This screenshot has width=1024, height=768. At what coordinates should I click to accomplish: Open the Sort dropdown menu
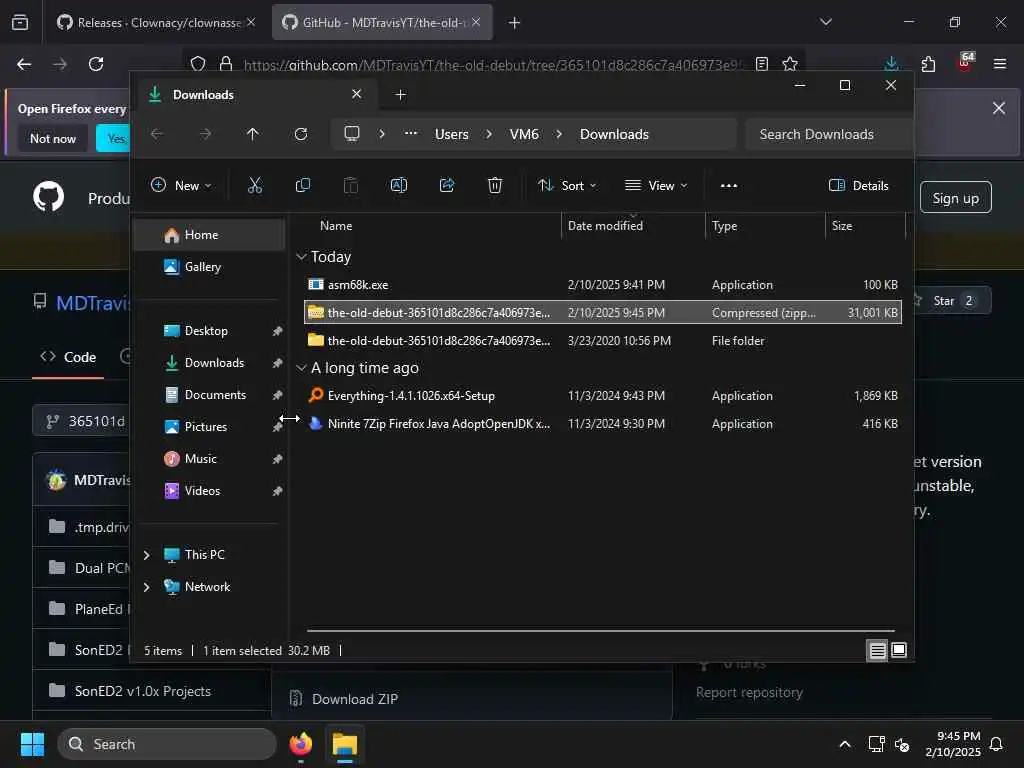click(x=566, y=185)
